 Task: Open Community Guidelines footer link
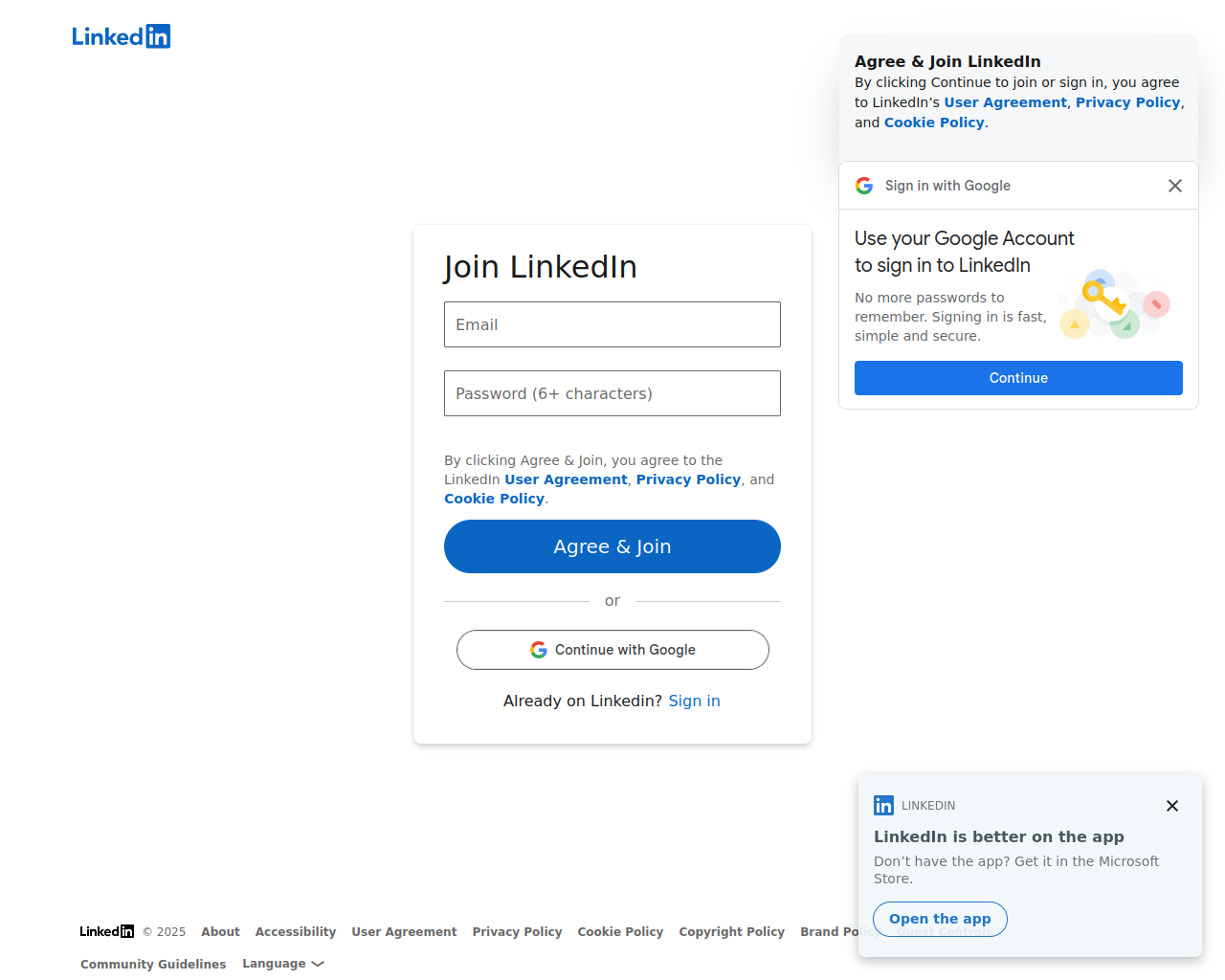click(x=153, y=964)
